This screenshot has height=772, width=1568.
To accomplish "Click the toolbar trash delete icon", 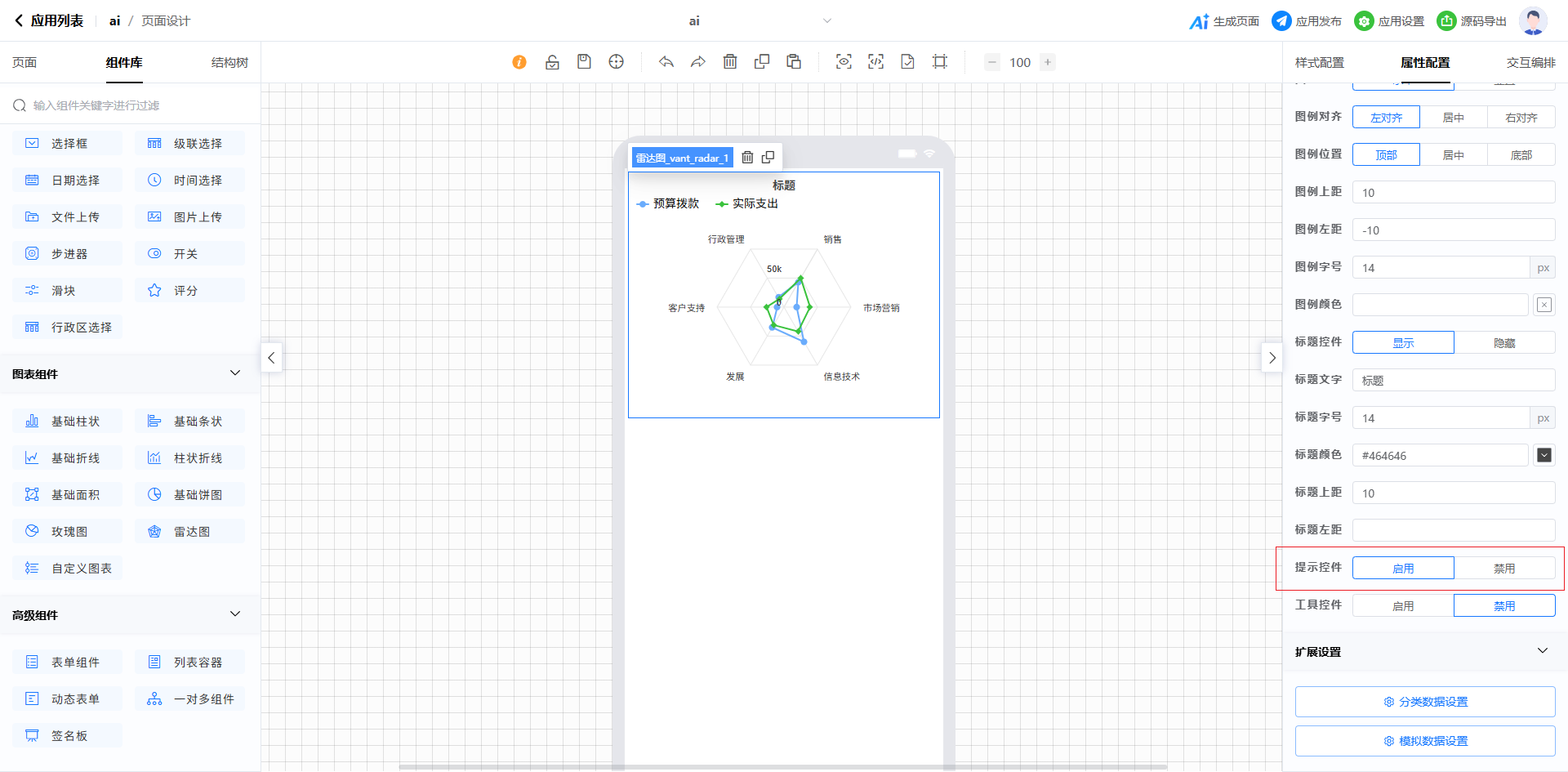I will (x=730, y=62).
